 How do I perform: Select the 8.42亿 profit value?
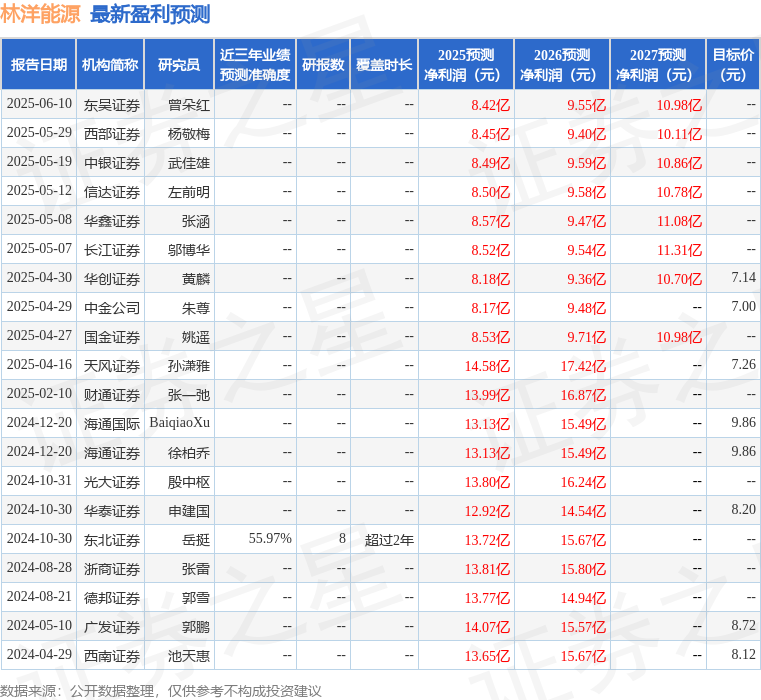[491, 105]
